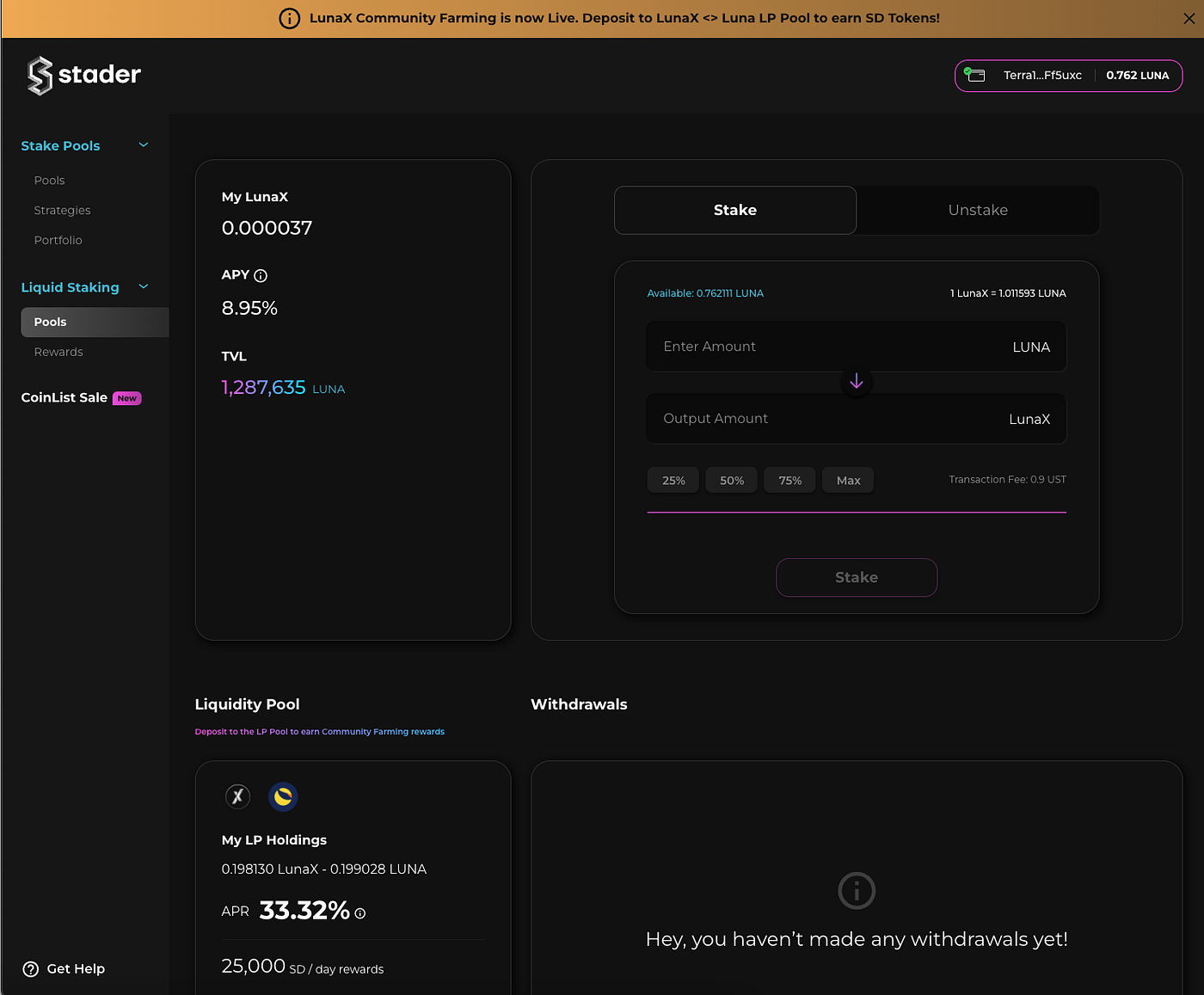
Task: Switch to the Stake tab
Action: [x=735, y=210]
